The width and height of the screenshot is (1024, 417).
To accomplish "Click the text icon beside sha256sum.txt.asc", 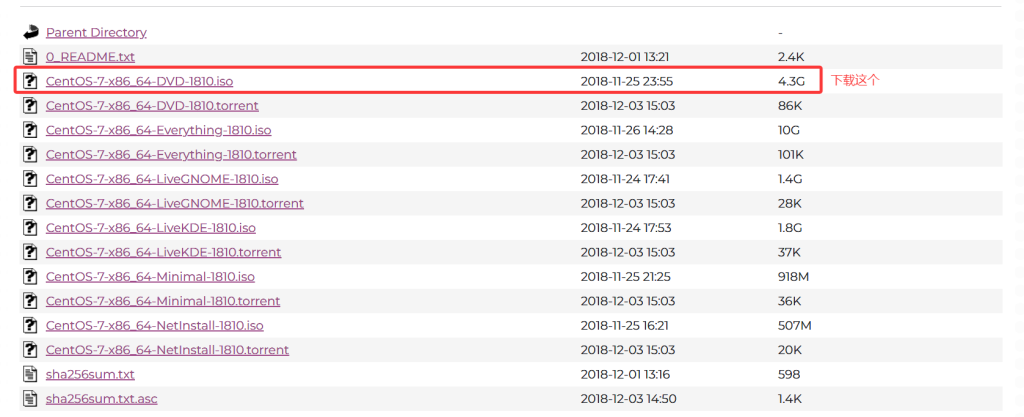I will pos(30,399).
